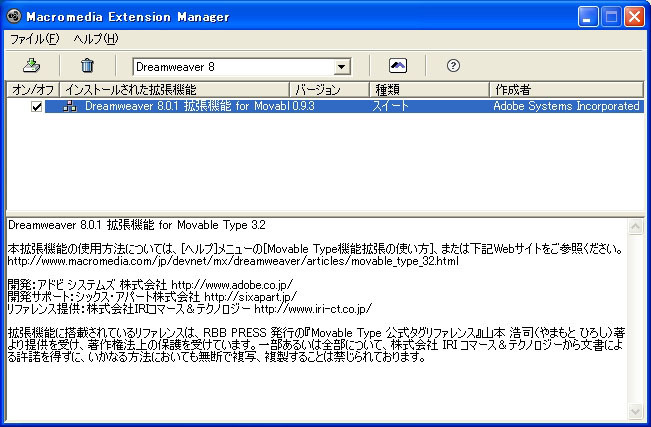Click the description heading Dreamweaver 8.0.1 拡張機能 for Movable Type 3.2

137,225
